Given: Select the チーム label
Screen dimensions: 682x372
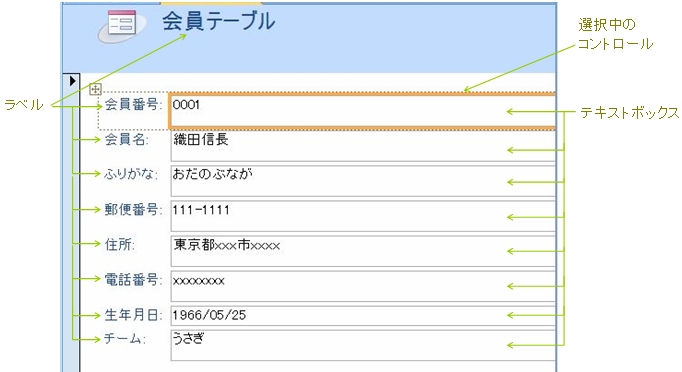Looking at the screenshot, I should pyautogui.click(x=124, y=338).
